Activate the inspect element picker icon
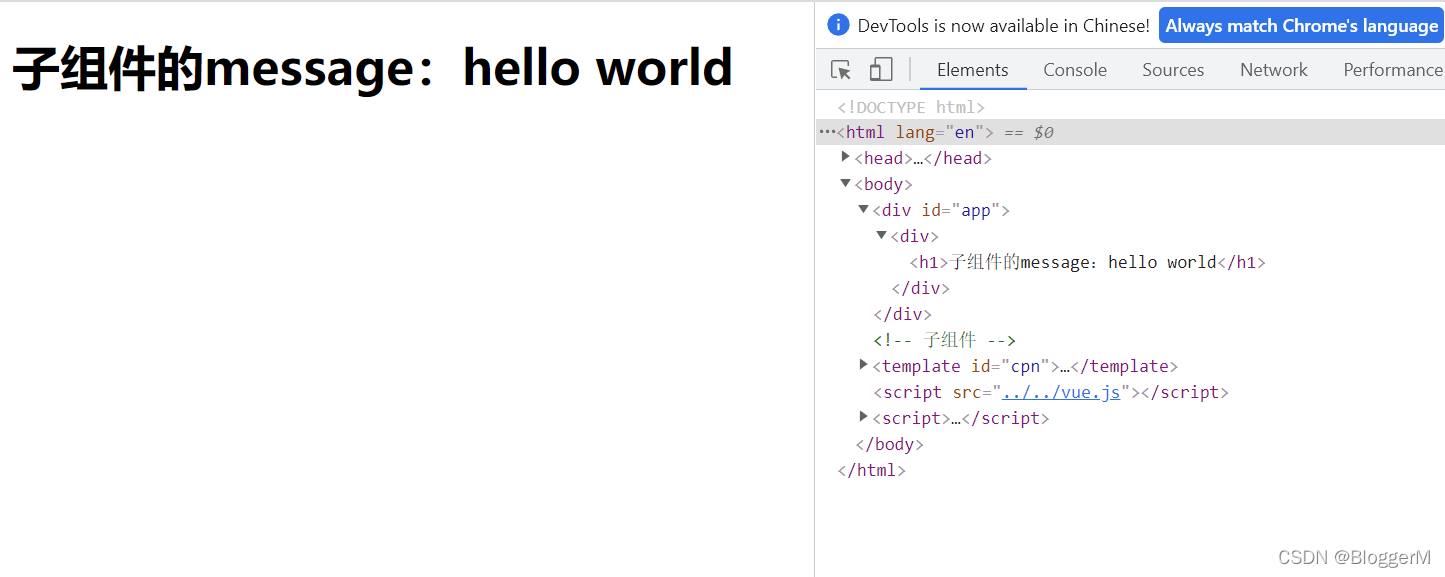Screen dimensions: 1445x577 click(841, 70)
